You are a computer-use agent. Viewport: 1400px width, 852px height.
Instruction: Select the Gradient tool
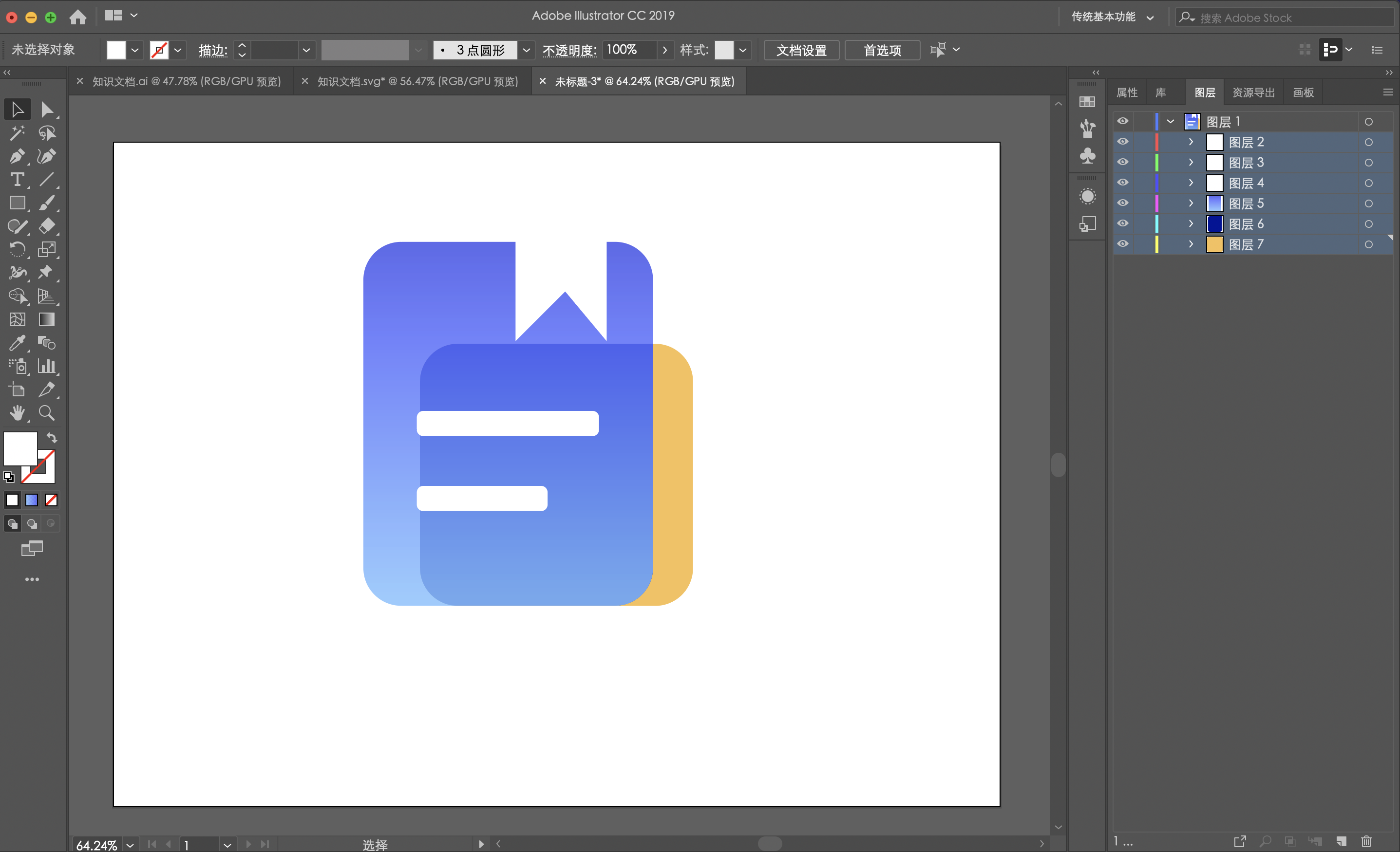[x=47, y=319]
